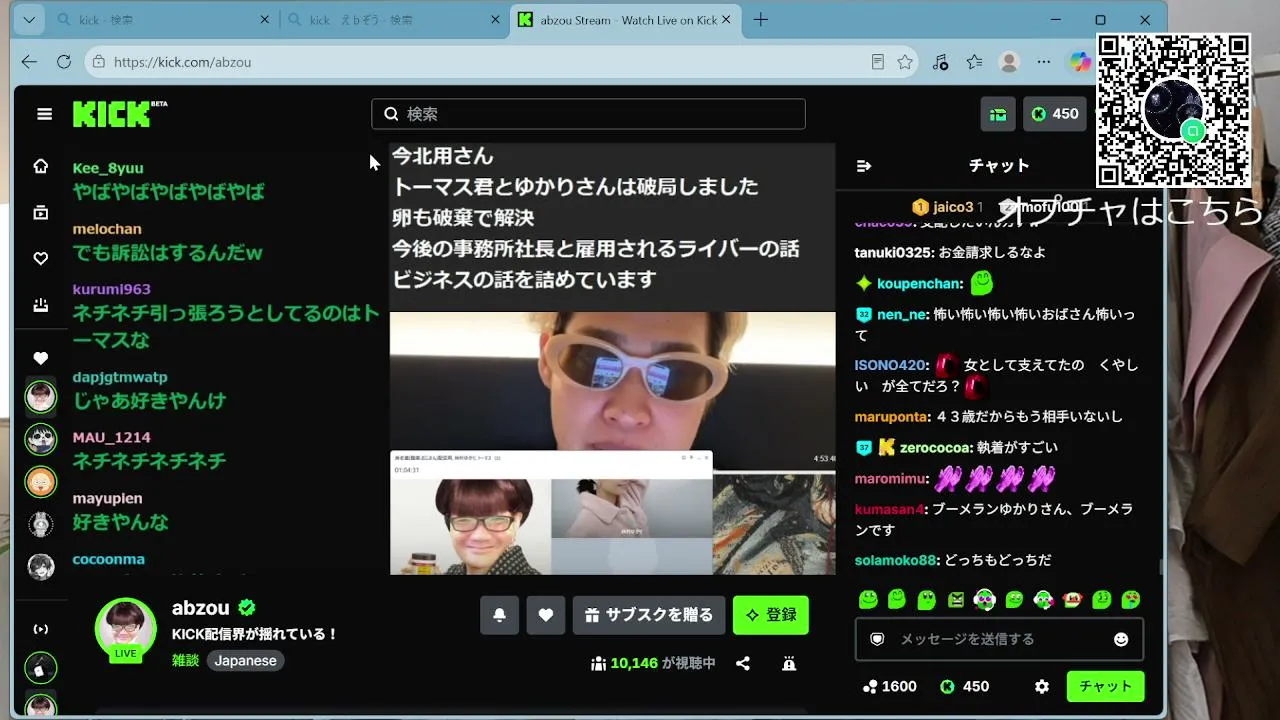
Task: View site information lock icon
Action: tap(98, 62)
